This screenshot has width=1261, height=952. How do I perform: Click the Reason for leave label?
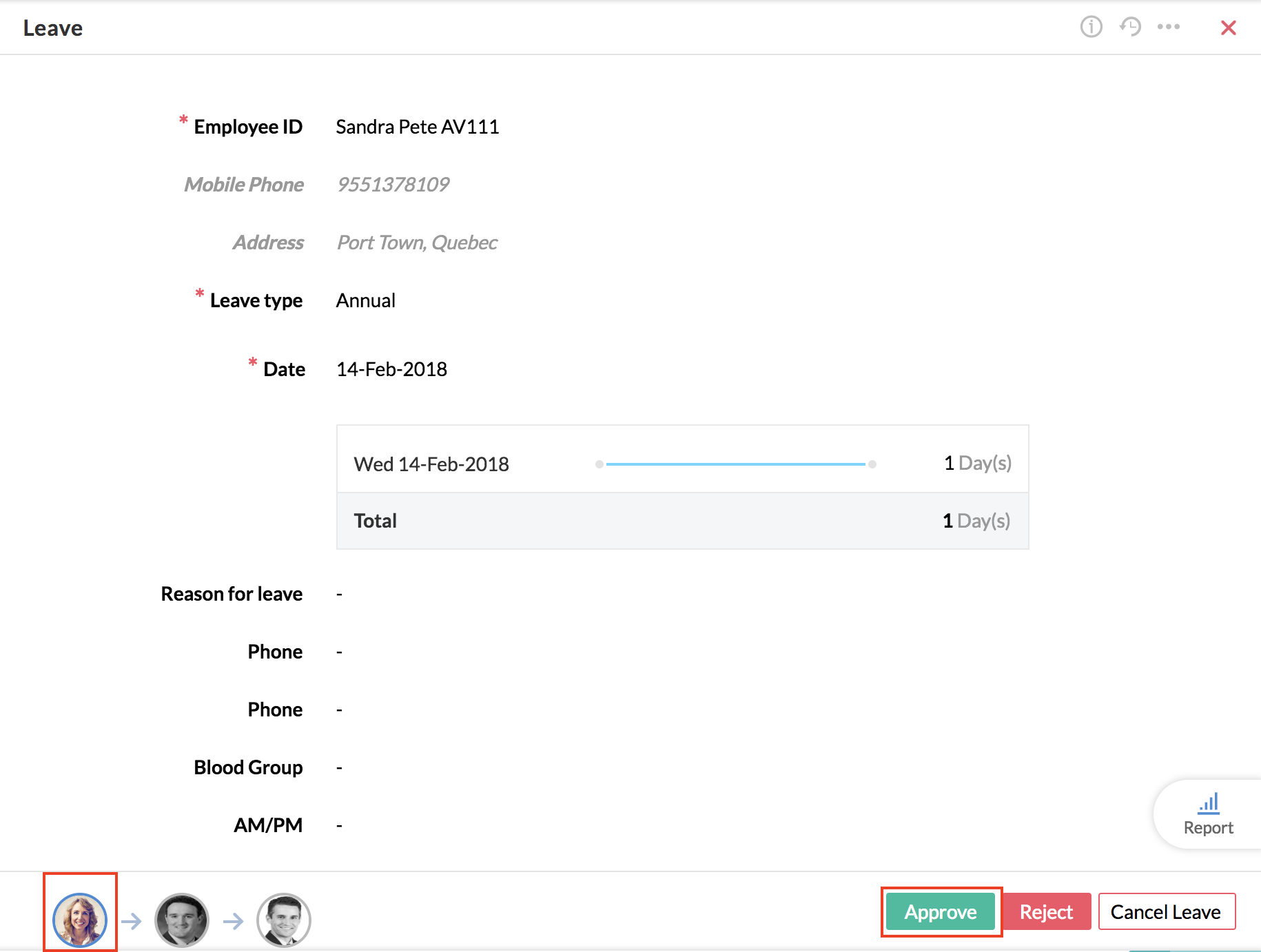coord(232,594)
